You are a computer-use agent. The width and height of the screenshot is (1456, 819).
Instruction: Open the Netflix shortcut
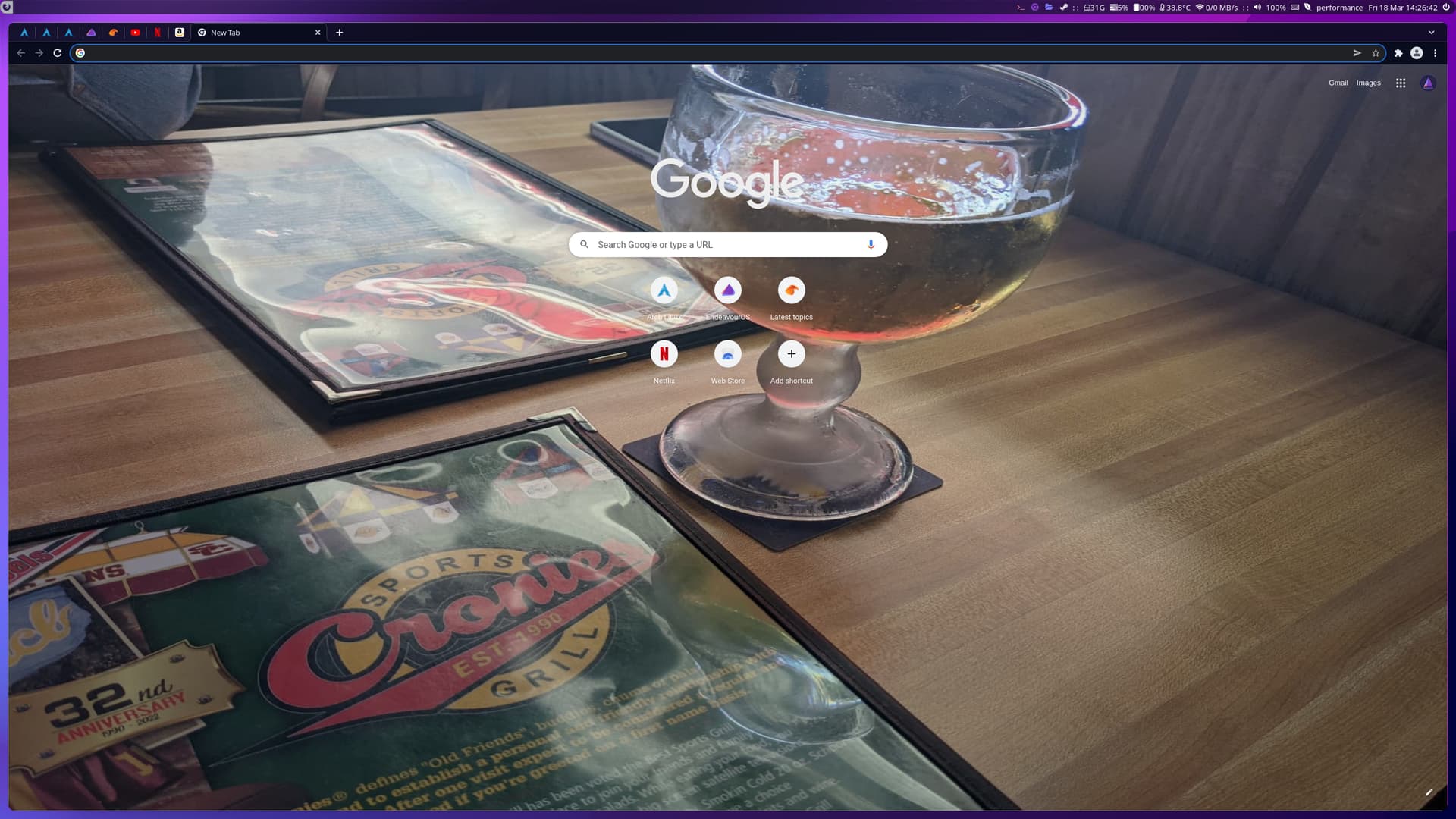click(664, 362)
